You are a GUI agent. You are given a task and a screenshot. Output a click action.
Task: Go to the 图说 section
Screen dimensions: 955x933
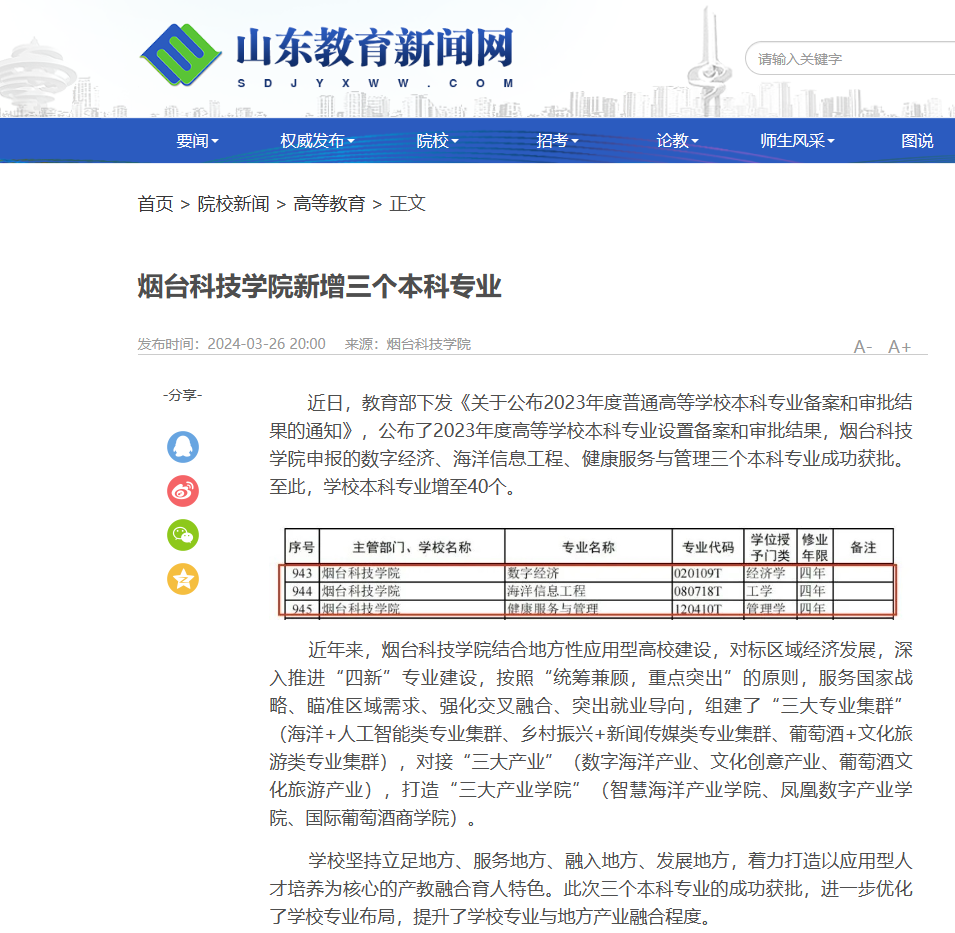pyautogui.click(x=917, y=141)
